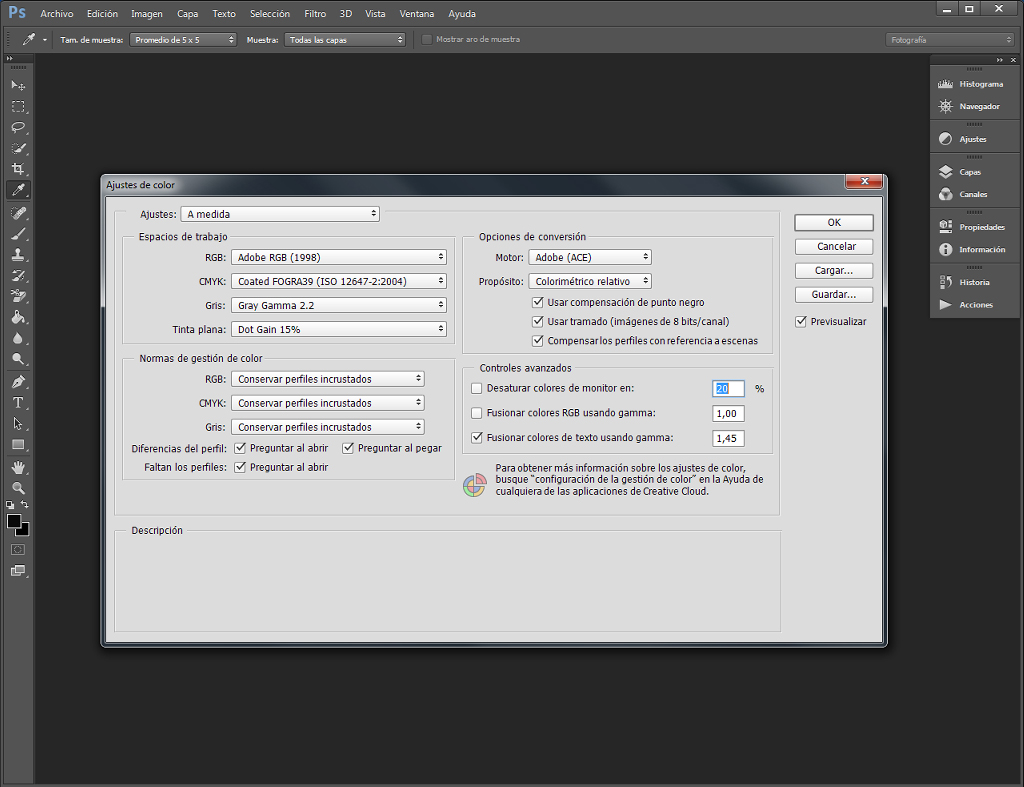Select the Hand tool
Screen dimensions: 1024x787
(x=18, y=468)
